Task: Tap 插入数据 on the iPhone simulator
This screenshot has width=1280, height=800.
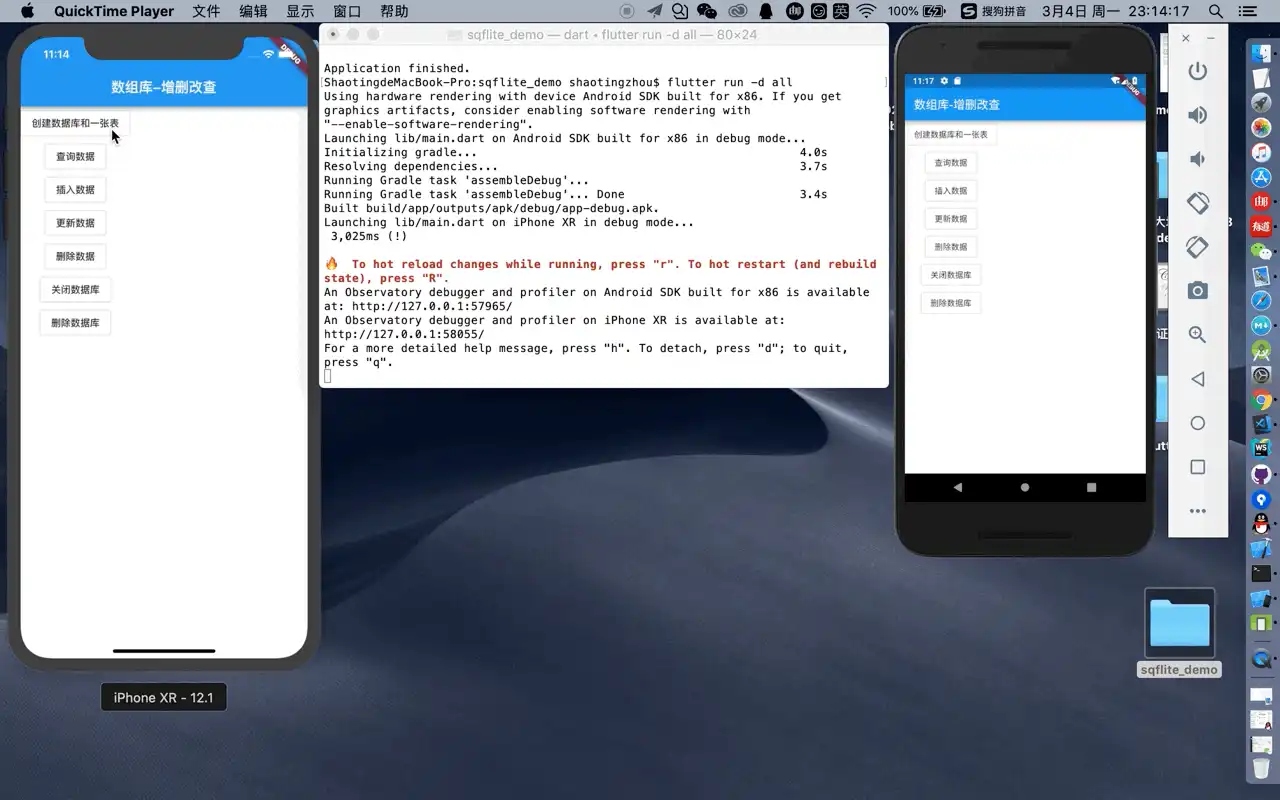Action: (x=75, y=190)
